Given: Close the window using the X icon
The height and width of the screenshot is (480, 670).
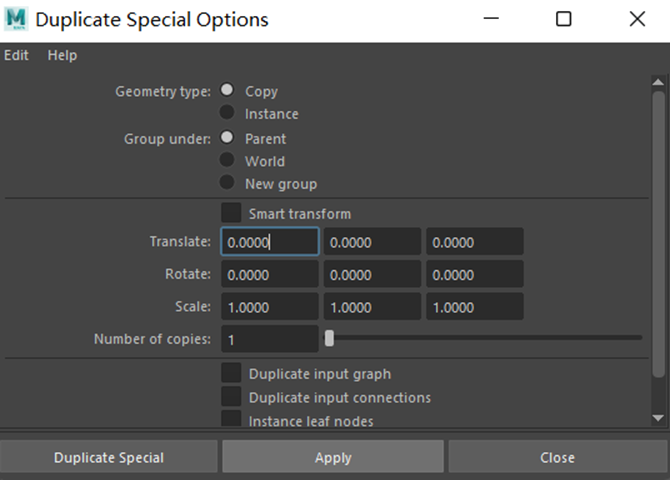Looking at the screenshot, I should tap(637, 19).
